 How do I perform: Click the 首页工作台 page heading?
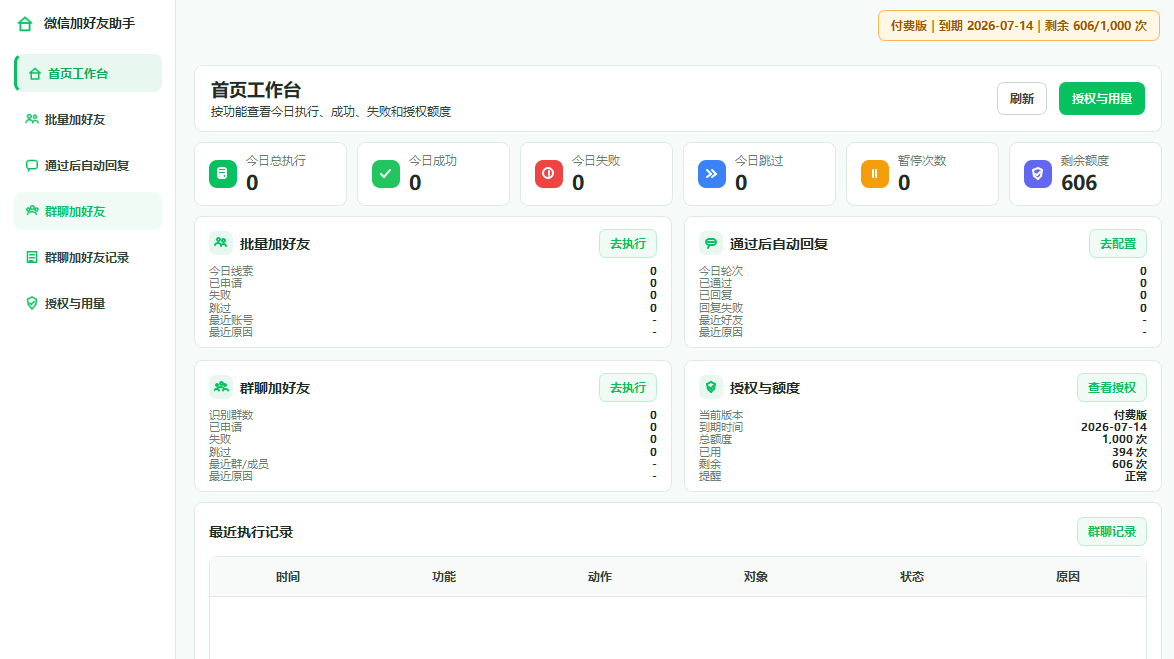point(255,90)
